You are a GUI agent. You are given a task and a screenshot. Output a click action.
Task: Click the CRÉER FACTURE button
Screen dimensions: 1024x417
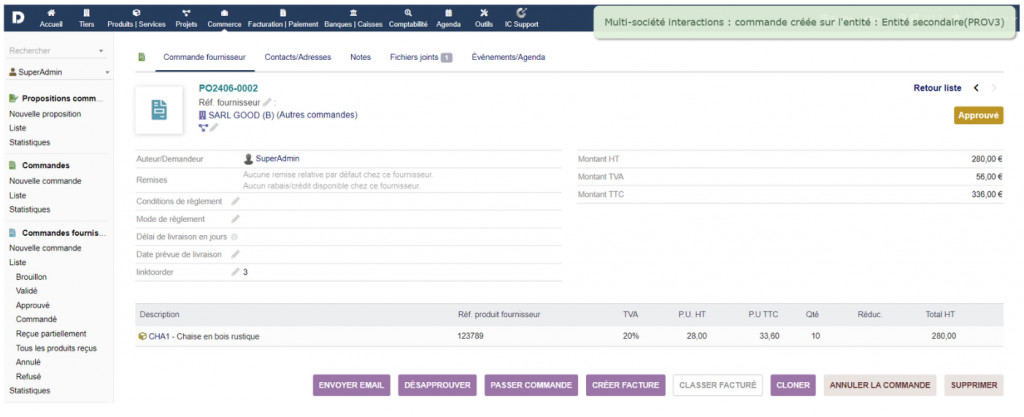625,385
